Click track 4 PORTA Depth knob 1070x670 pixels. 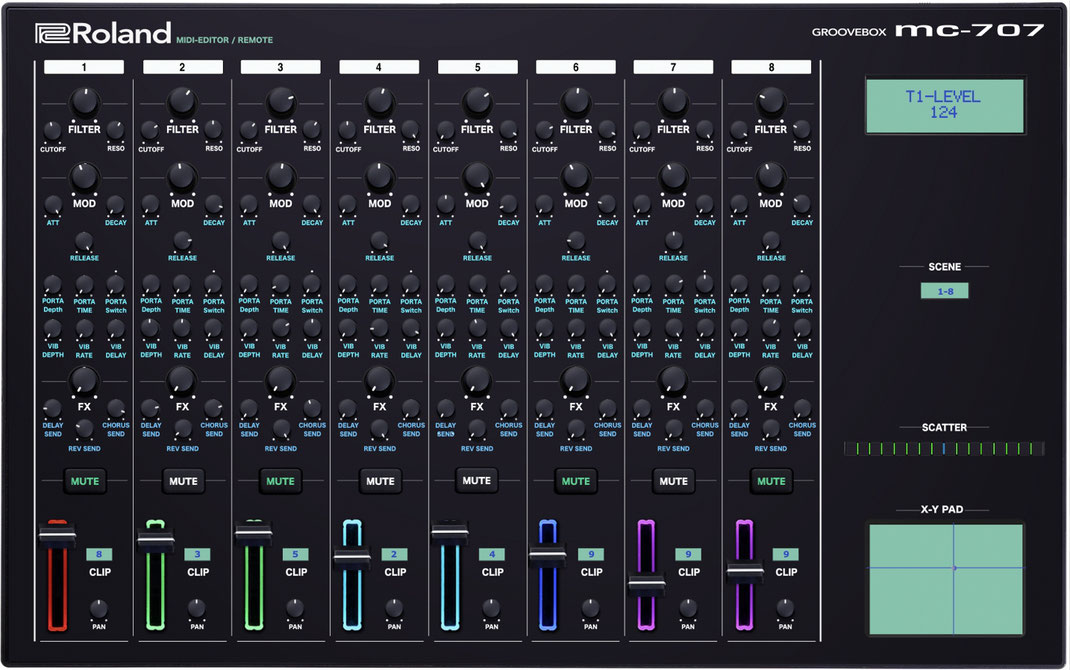coord(347,284)
